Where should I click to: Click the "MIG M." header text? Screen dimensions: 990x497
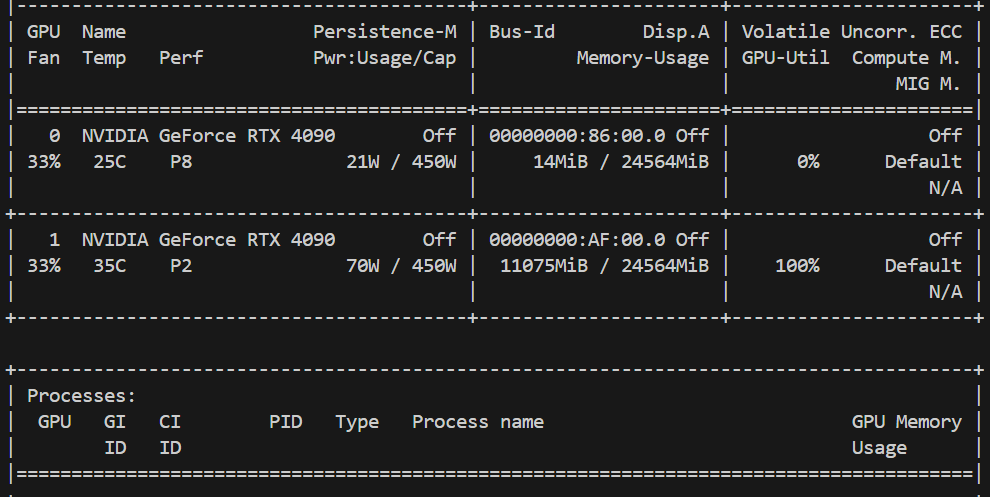[x=928, y=83]
